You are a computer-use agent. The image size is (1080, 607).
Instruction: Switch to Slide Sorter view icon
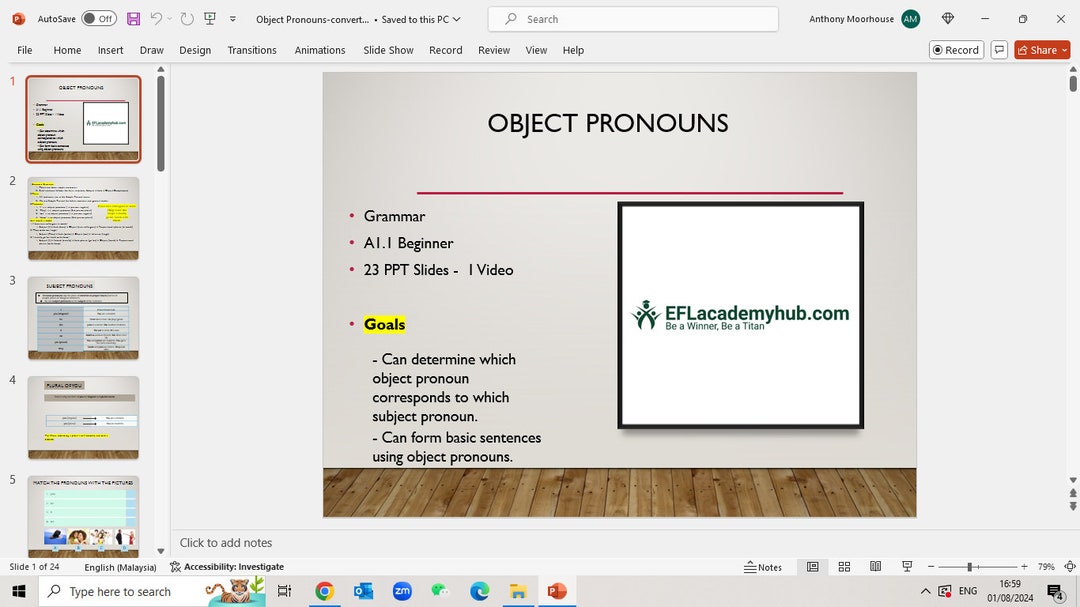[844, 566]
